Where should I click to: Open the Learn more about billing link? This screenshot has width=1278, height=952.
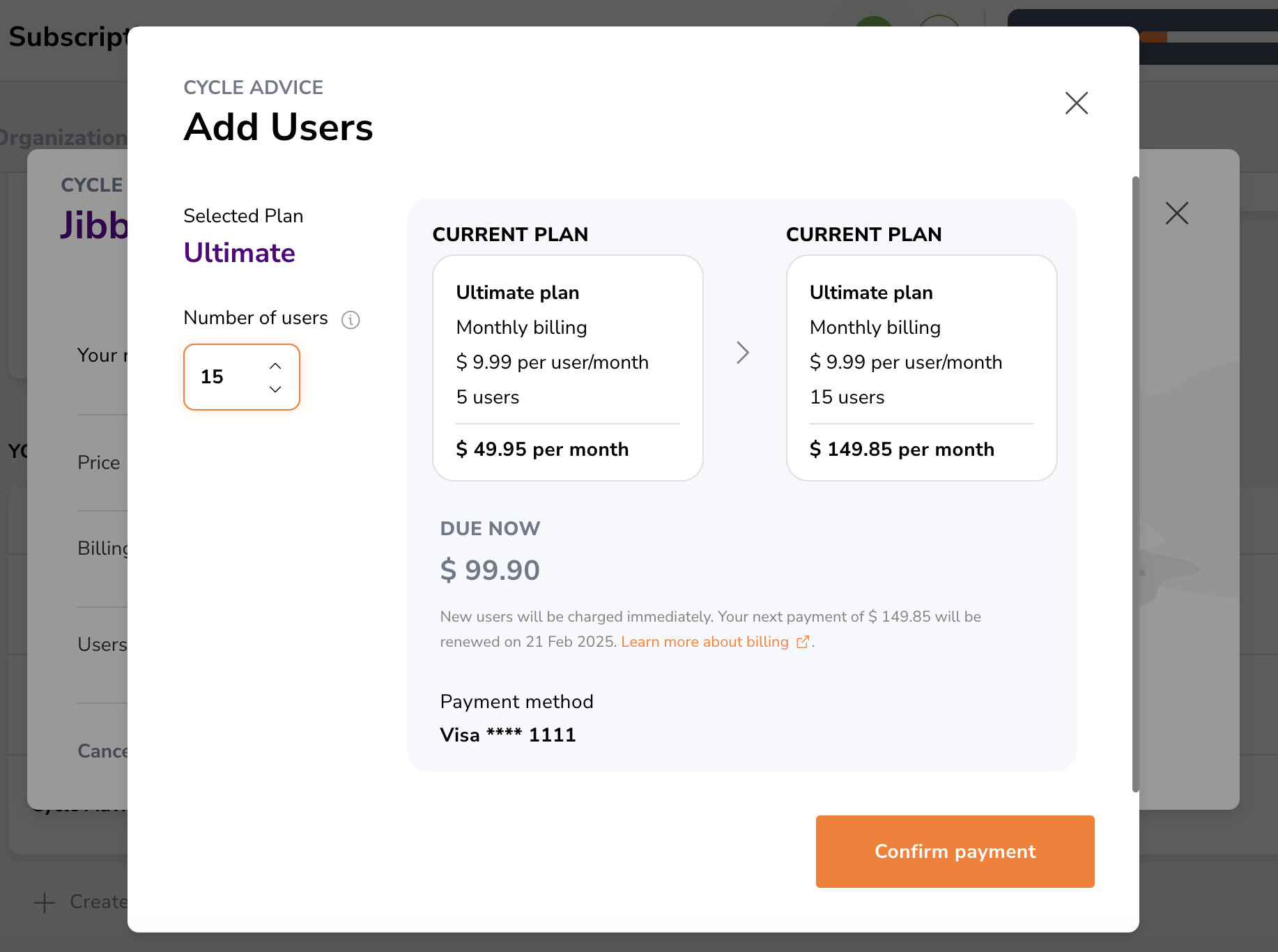(705, 642)
